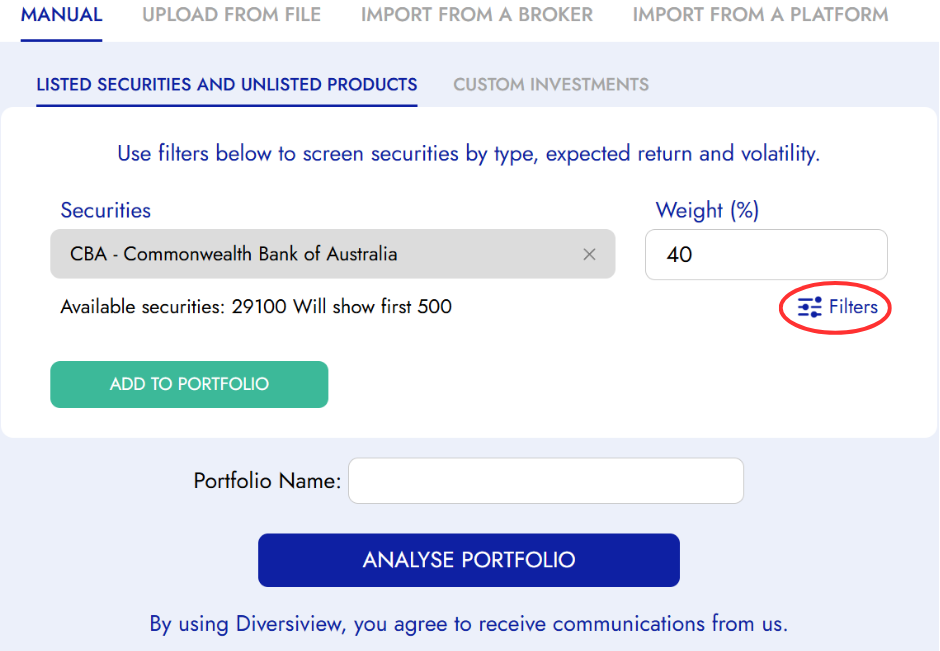Click inside the Portfolio Name field
The width and height of the screenshot is (940, 651).
(545, 480)
